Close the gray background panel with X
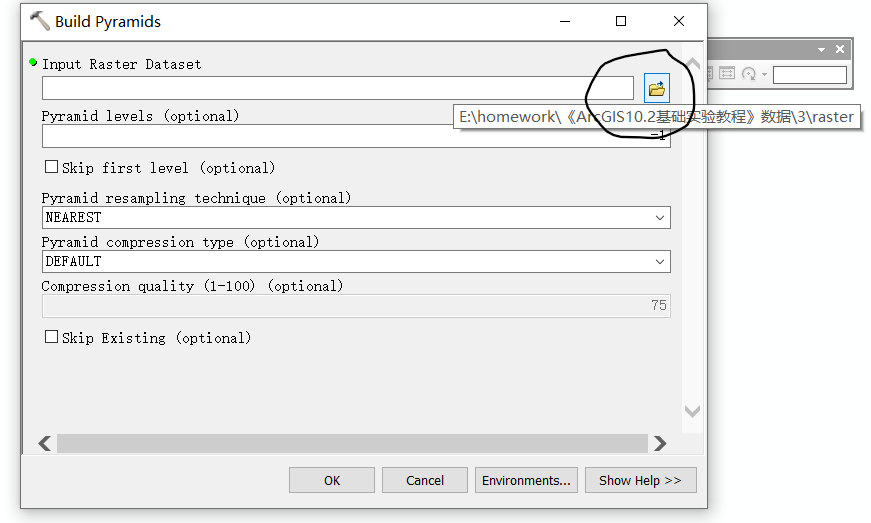 (840, 49)
